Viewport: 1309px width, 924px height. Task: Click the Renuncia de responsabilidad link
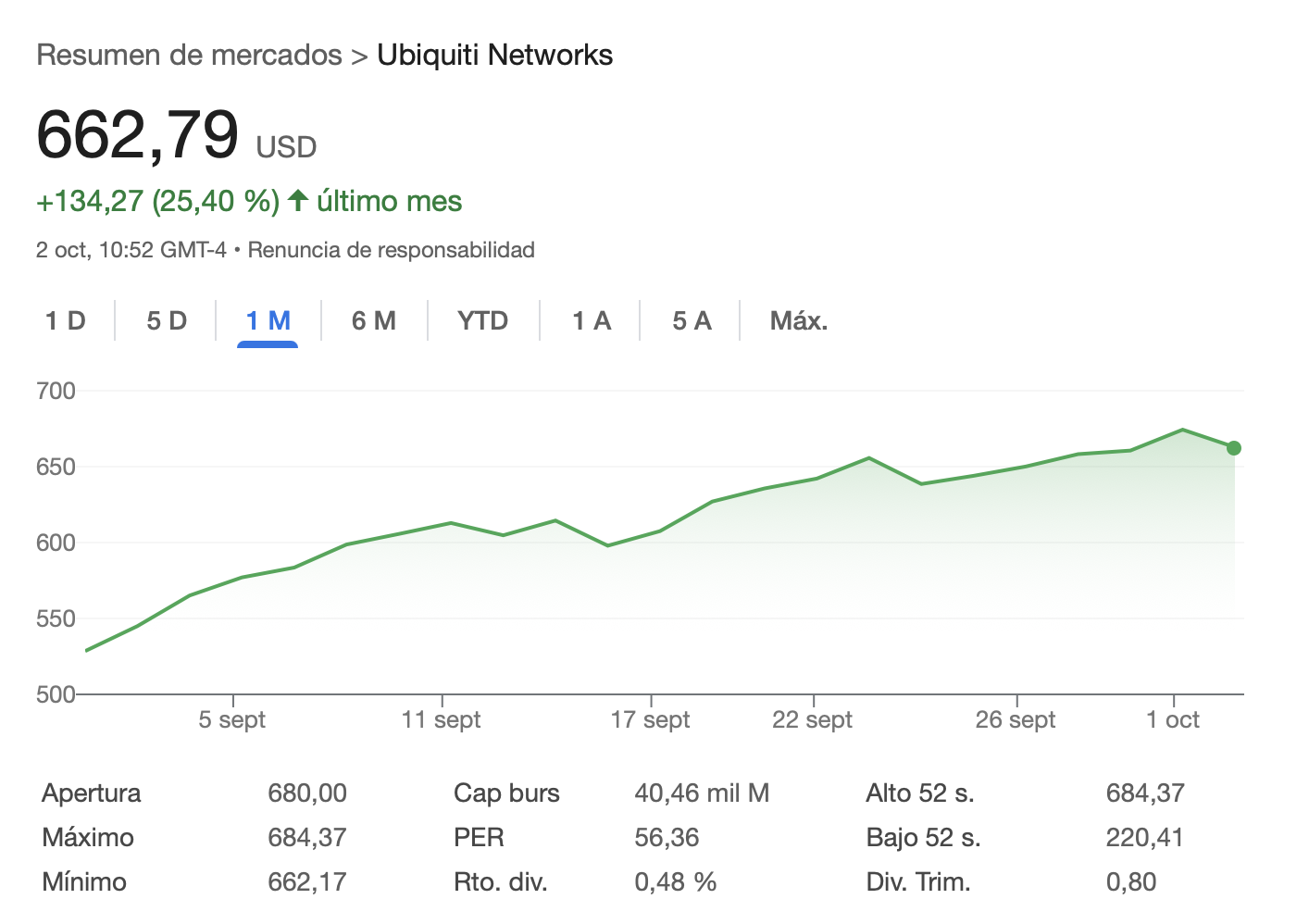coord(391,250)
